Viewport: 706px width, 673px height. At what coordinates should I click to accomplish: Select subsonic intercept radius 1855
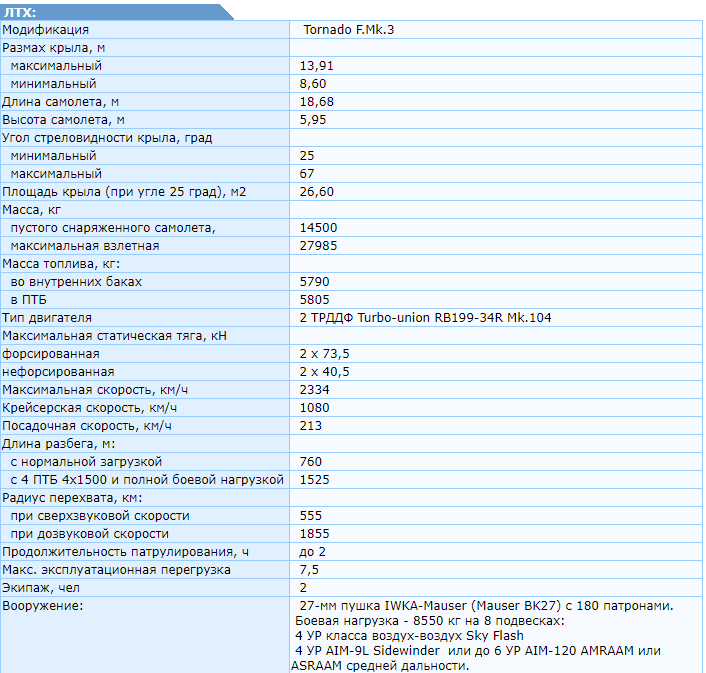tap(315, 534)
